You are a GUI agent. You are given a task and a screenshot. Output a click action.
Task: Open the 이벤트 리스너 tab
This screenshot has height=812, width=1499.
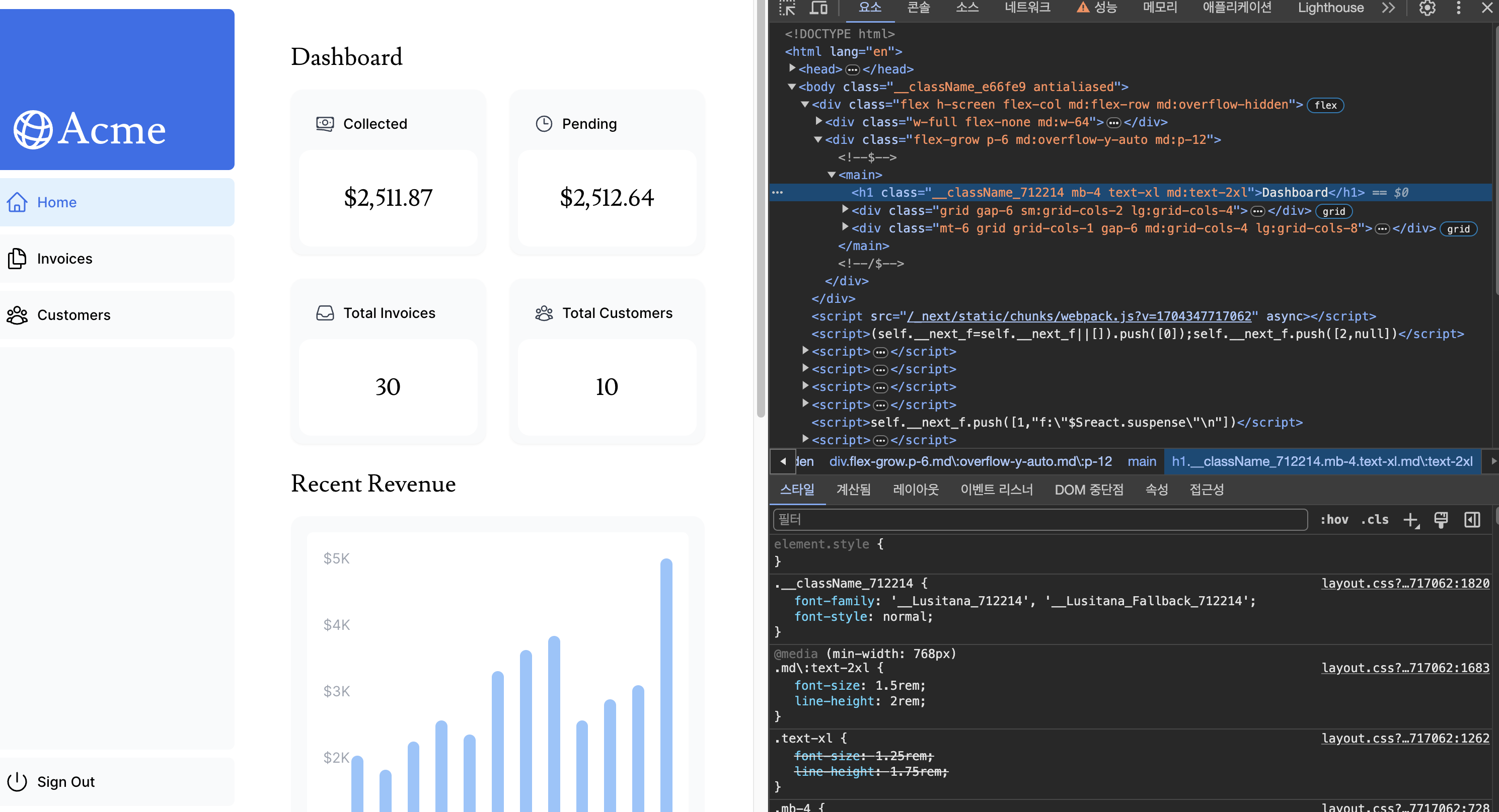point(996,490)
